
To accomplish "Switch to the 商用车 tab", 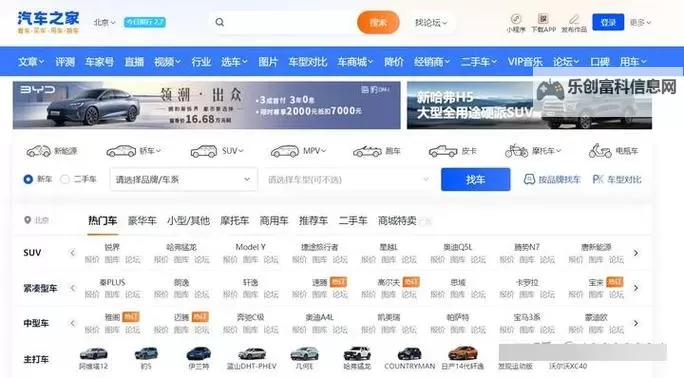I will pyautogui.click(x=274, y=221).
